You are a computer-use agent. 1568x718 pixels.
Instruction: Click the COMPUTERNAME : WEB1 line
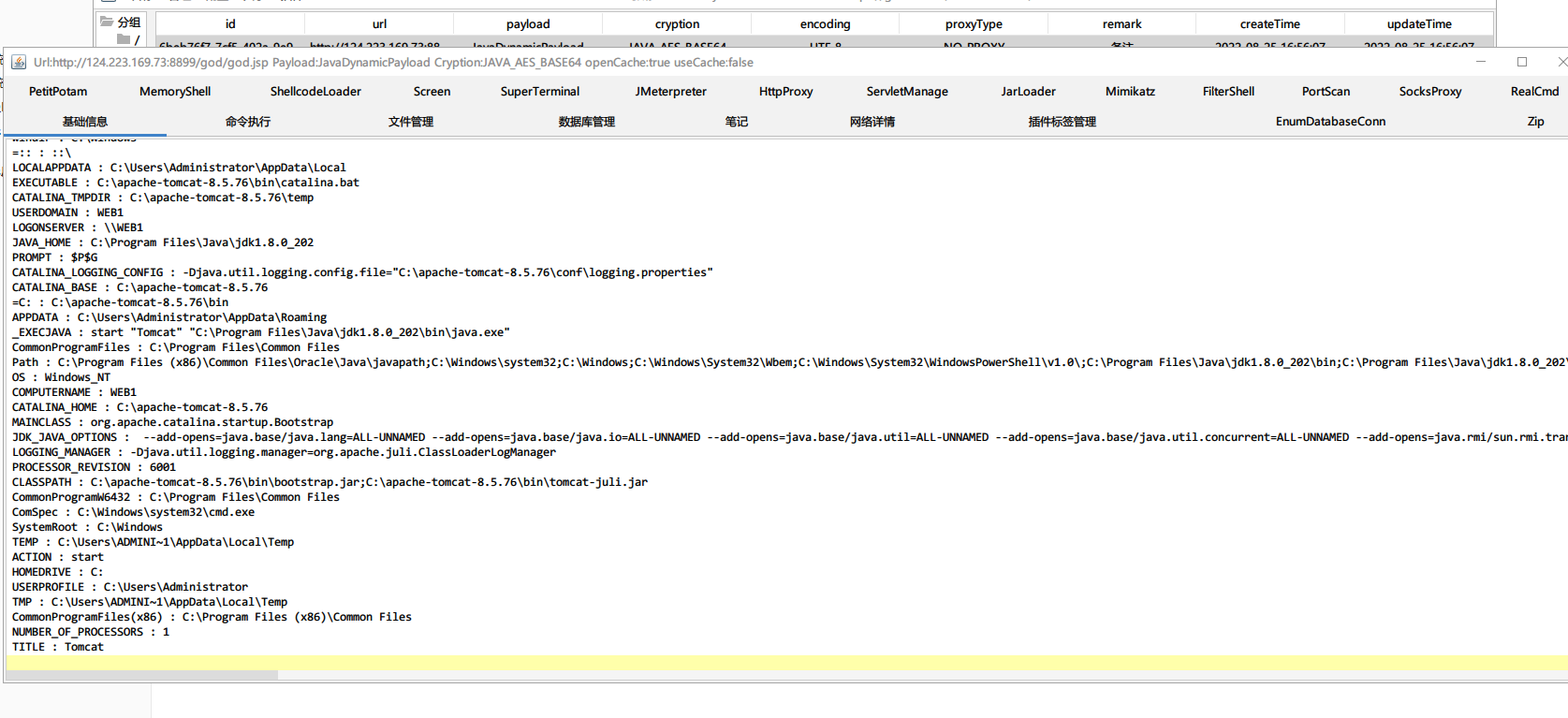point(74,392)
